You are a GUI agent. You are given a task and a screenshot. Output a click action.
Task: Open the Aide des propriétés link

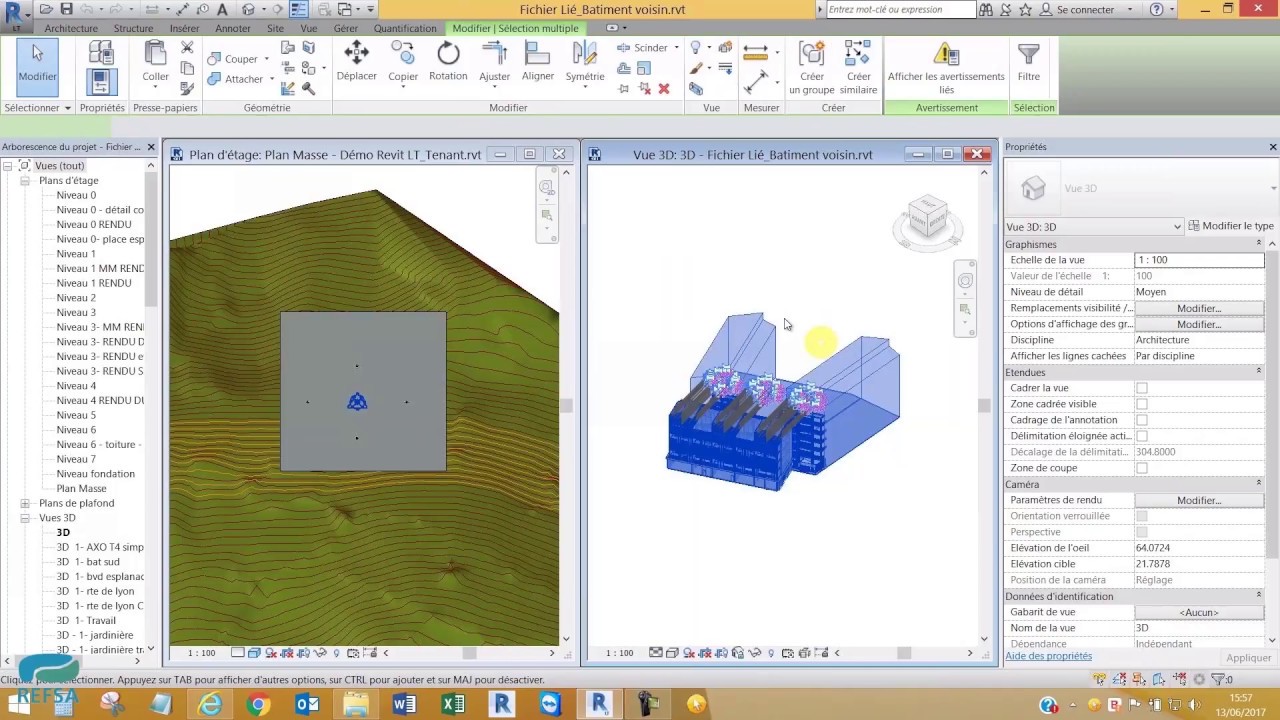coord(1048,656)
